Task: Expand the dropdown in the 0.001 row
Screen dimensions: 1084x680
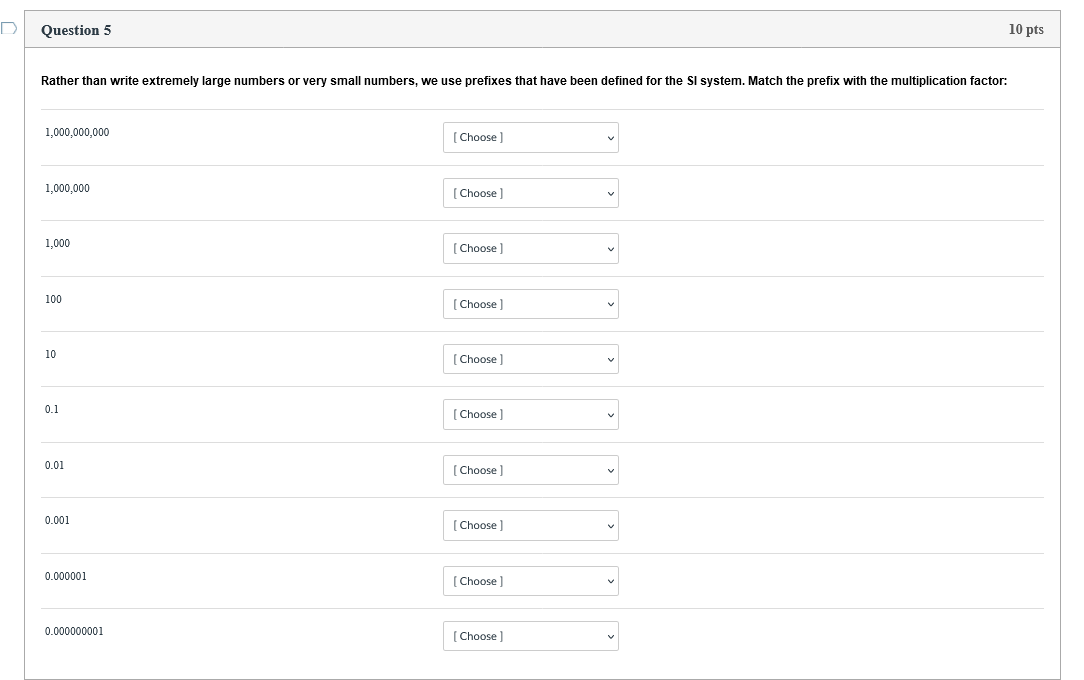Action: pyautogui.click(x=530, y=525)
